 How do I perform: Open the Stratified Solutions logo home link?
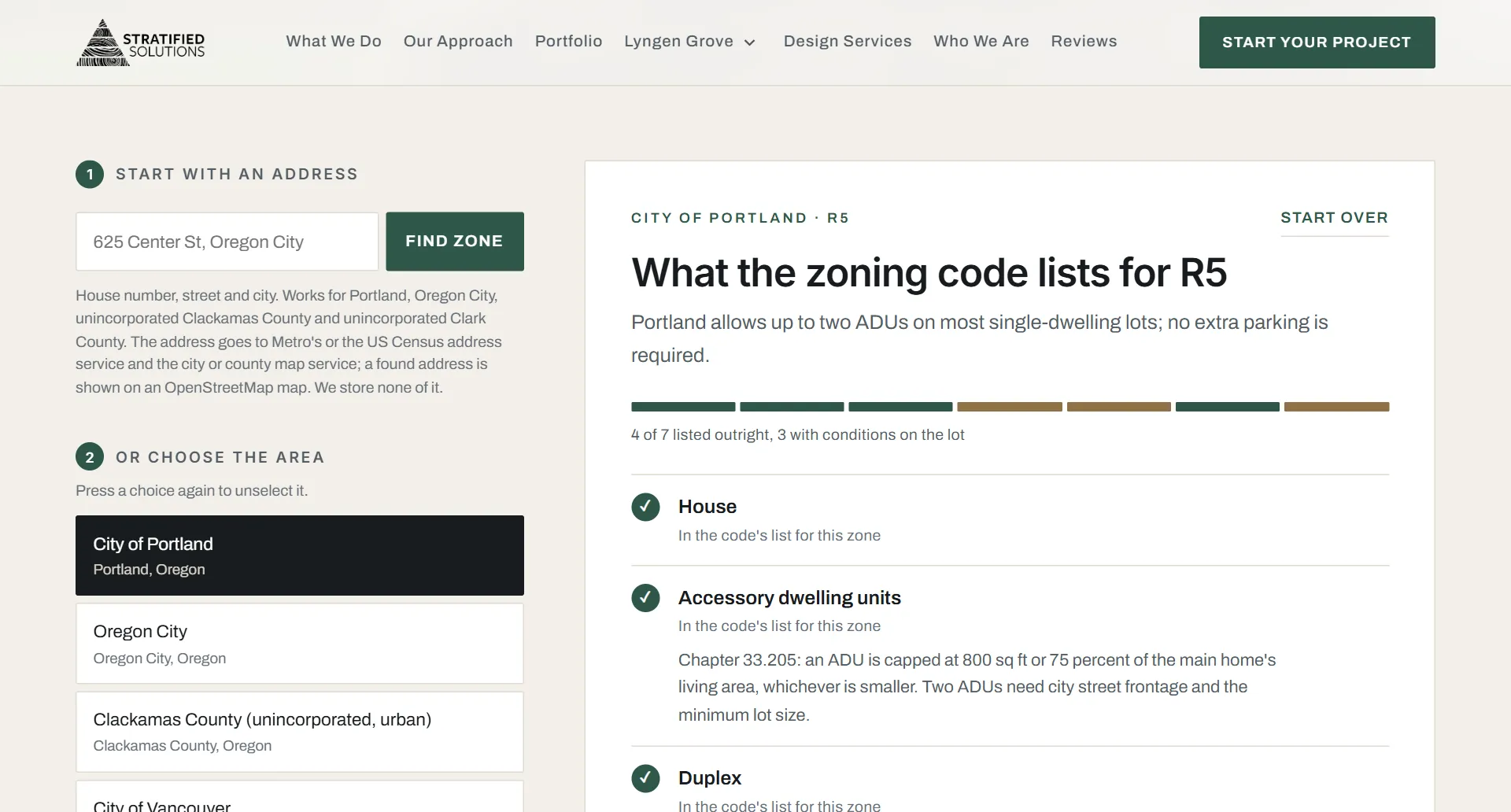[141, 42]
